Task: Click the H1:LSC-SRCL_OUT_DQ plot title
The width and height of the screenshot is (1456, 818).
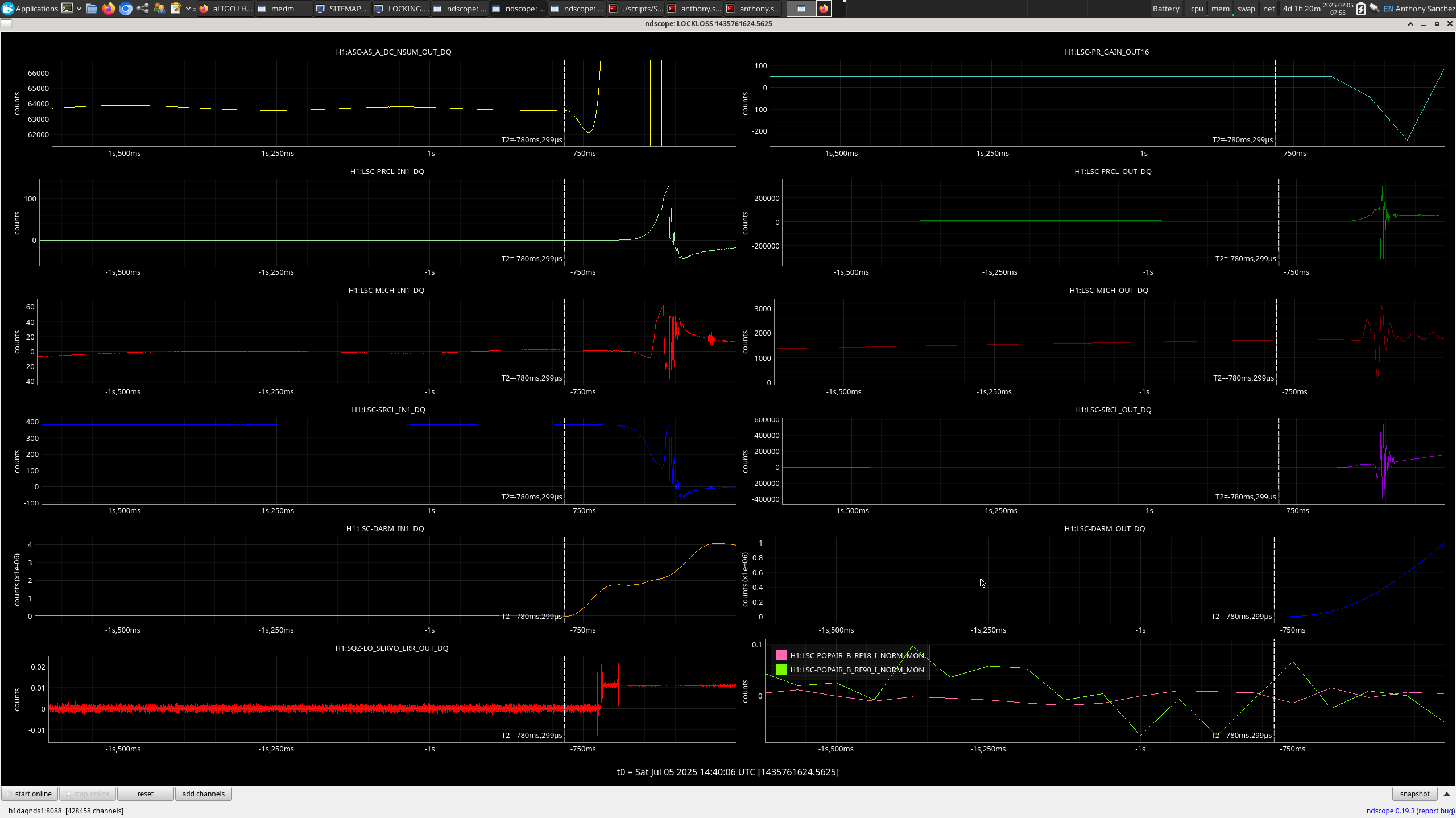Action: tap(1113, 410)
